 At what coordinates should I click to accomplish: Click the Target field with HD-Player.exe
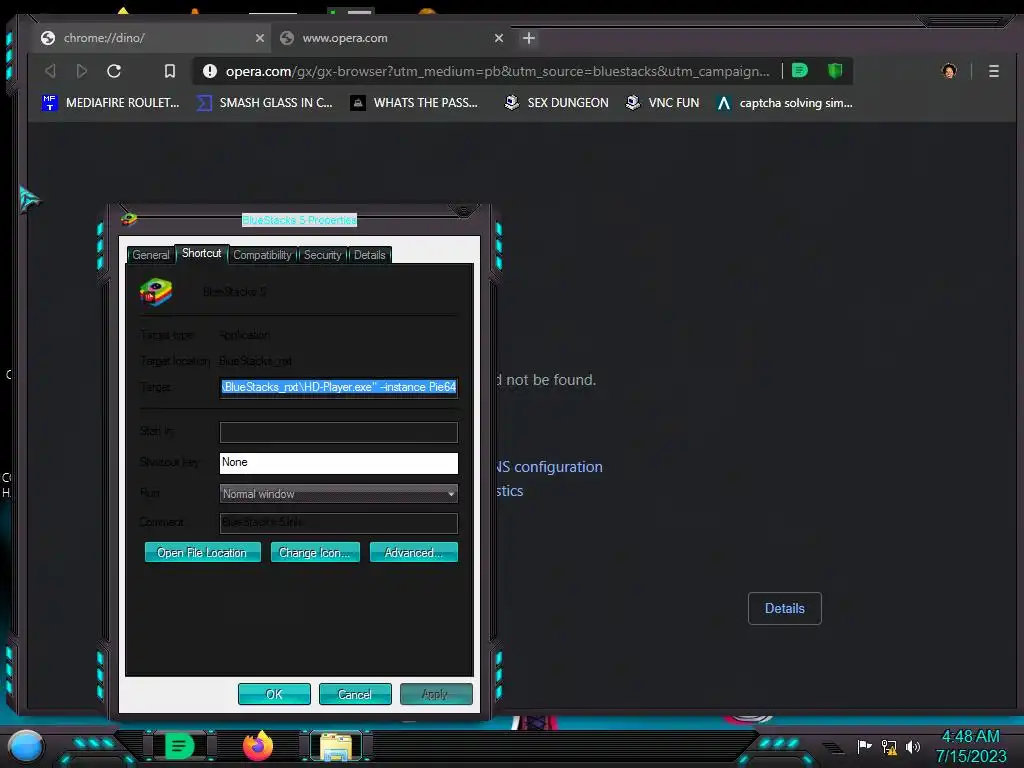coord(338,387)
